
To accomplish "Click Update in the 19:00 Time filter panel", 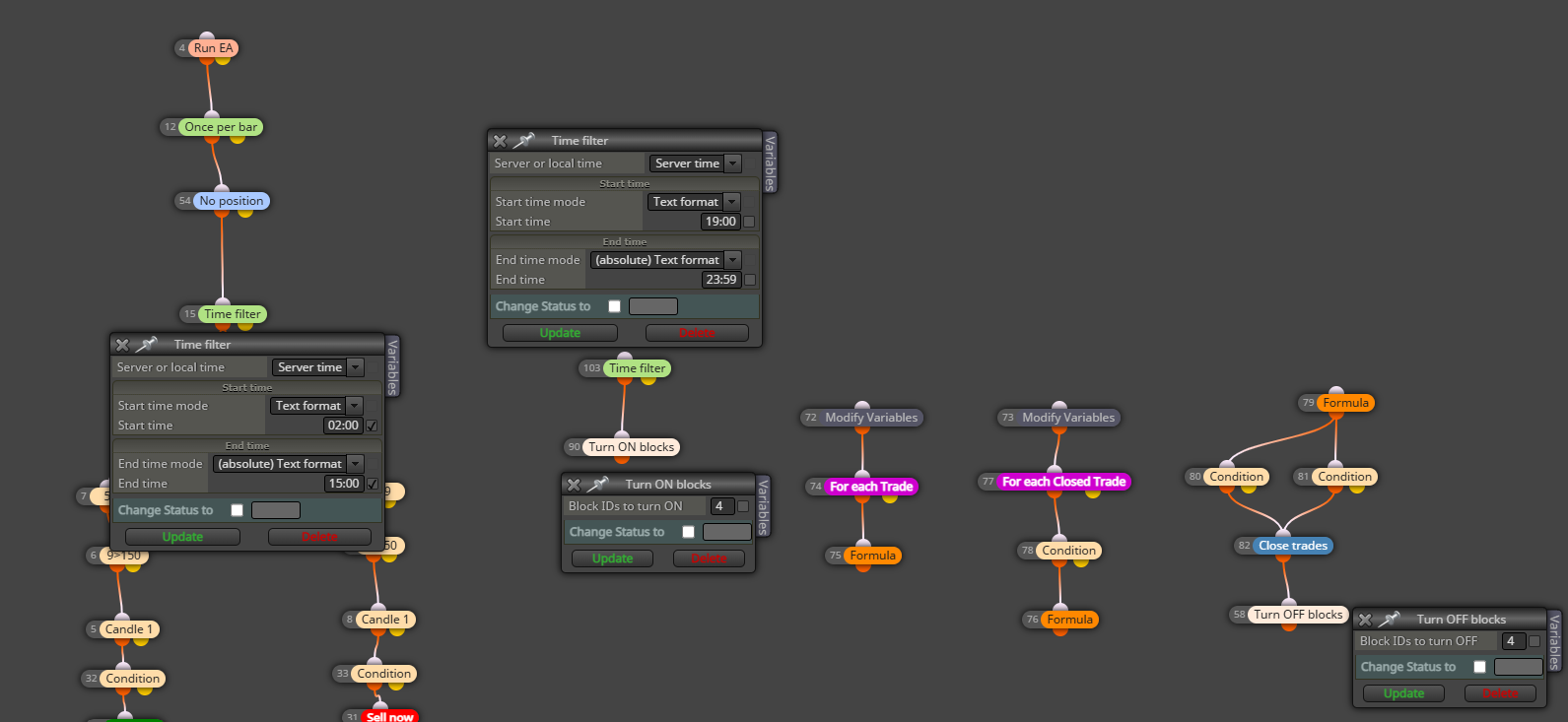I will [x=560, y=333].
